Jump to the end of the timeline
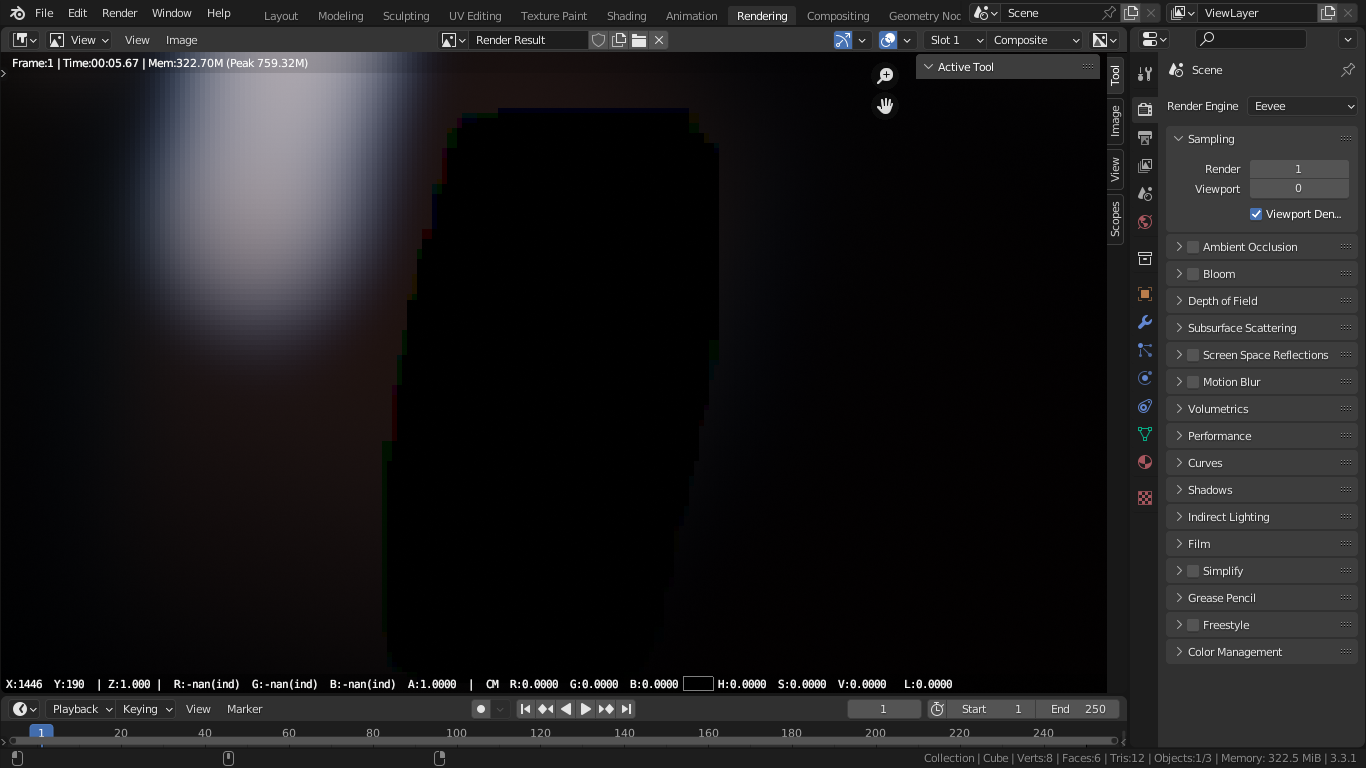Screen dimensions: 1366x768 tap(627, 709)
